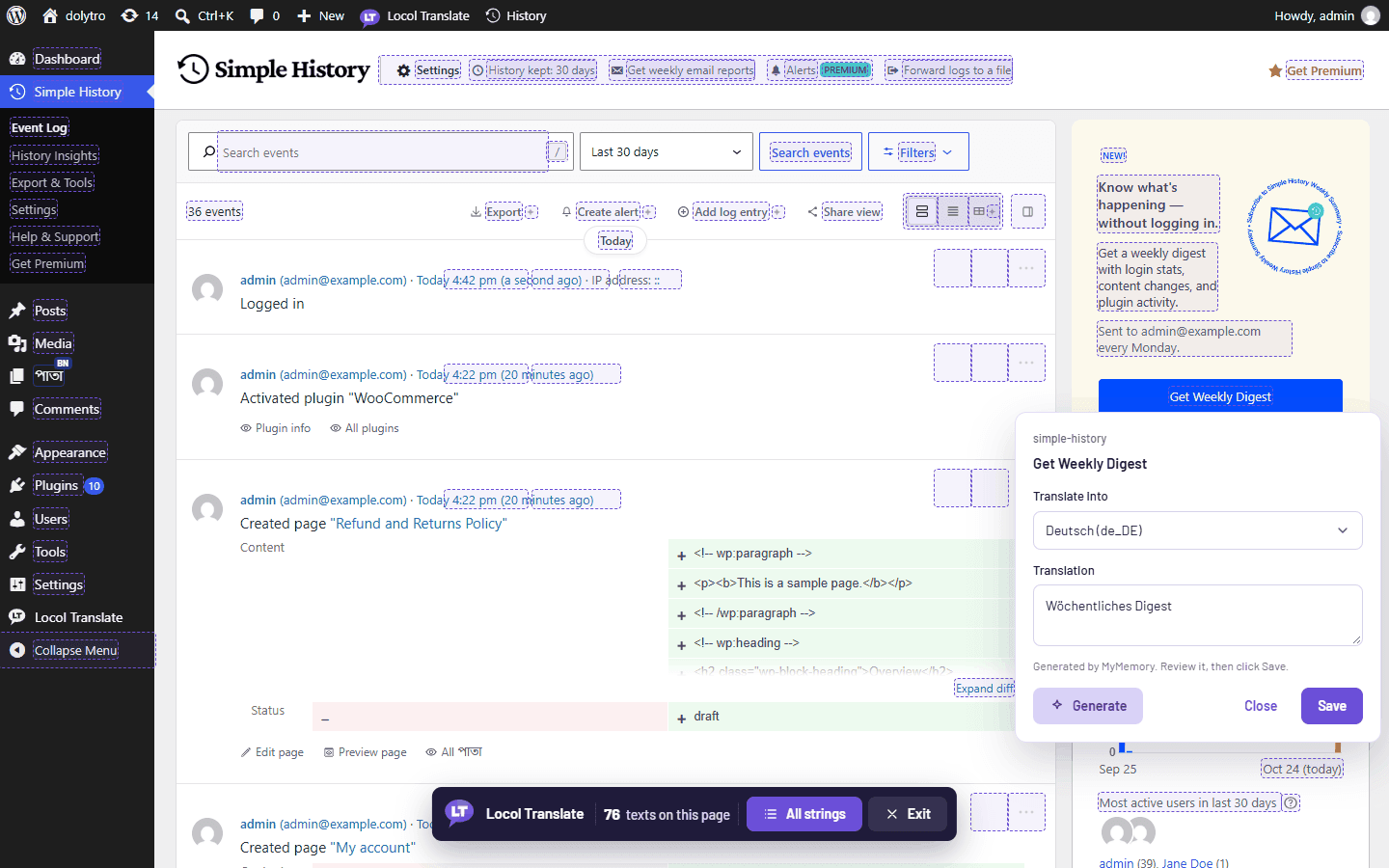Viewport: 1389px width, 868px height.
Task: Open the three-dot menu for Logged in event
Action: pos(1026,268)
